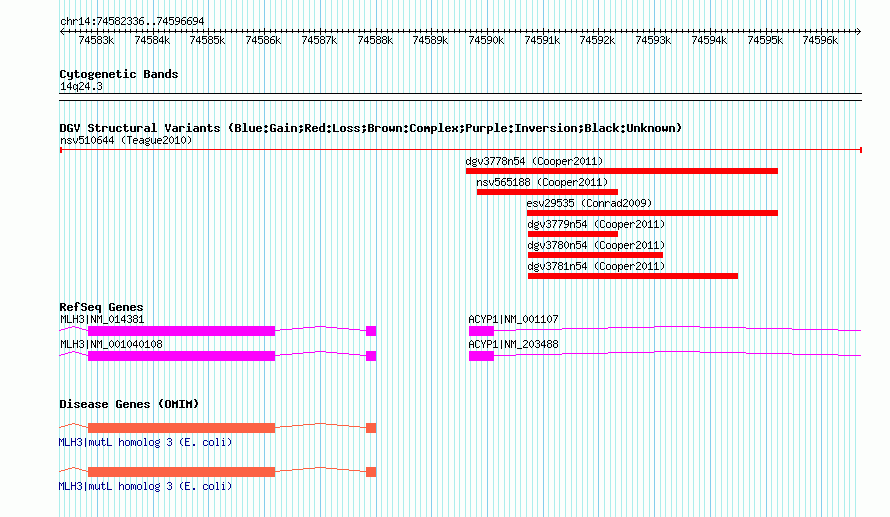
Task: Open dgv3778n54 (Cooper2011) variant label
Action: 534,161
